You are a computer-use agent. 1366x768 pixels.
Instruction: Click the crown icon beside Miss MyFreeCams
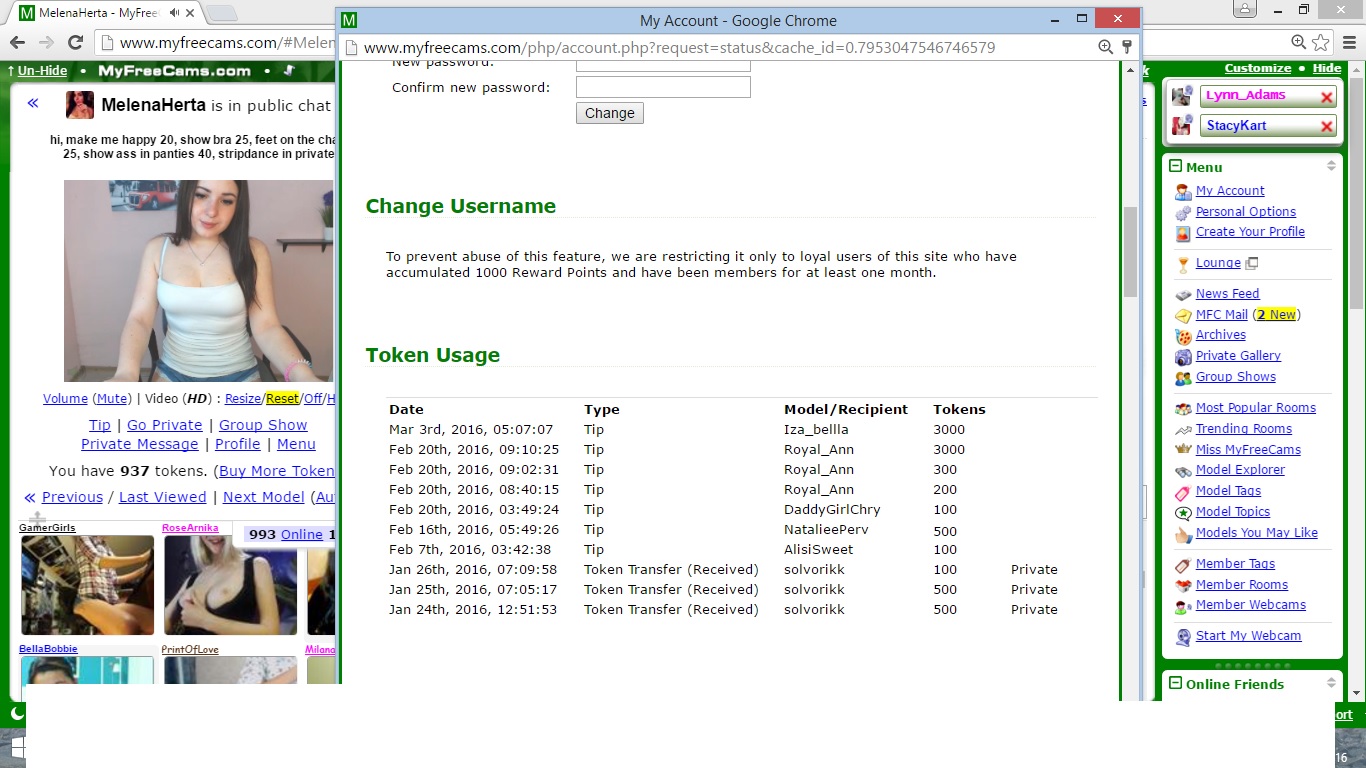tap(1183, 450)
